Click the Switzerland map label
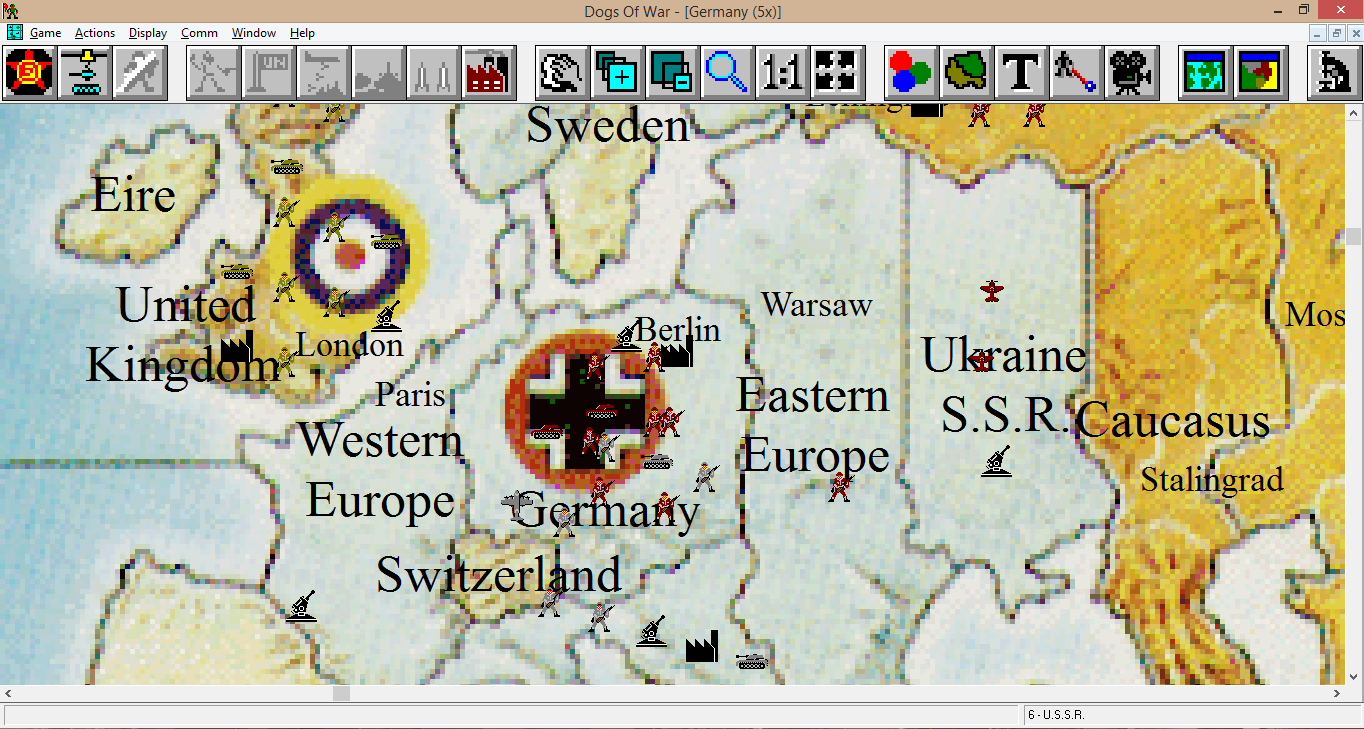The width and height of the screenshot is (1364, 729). (x=499, y=575)
